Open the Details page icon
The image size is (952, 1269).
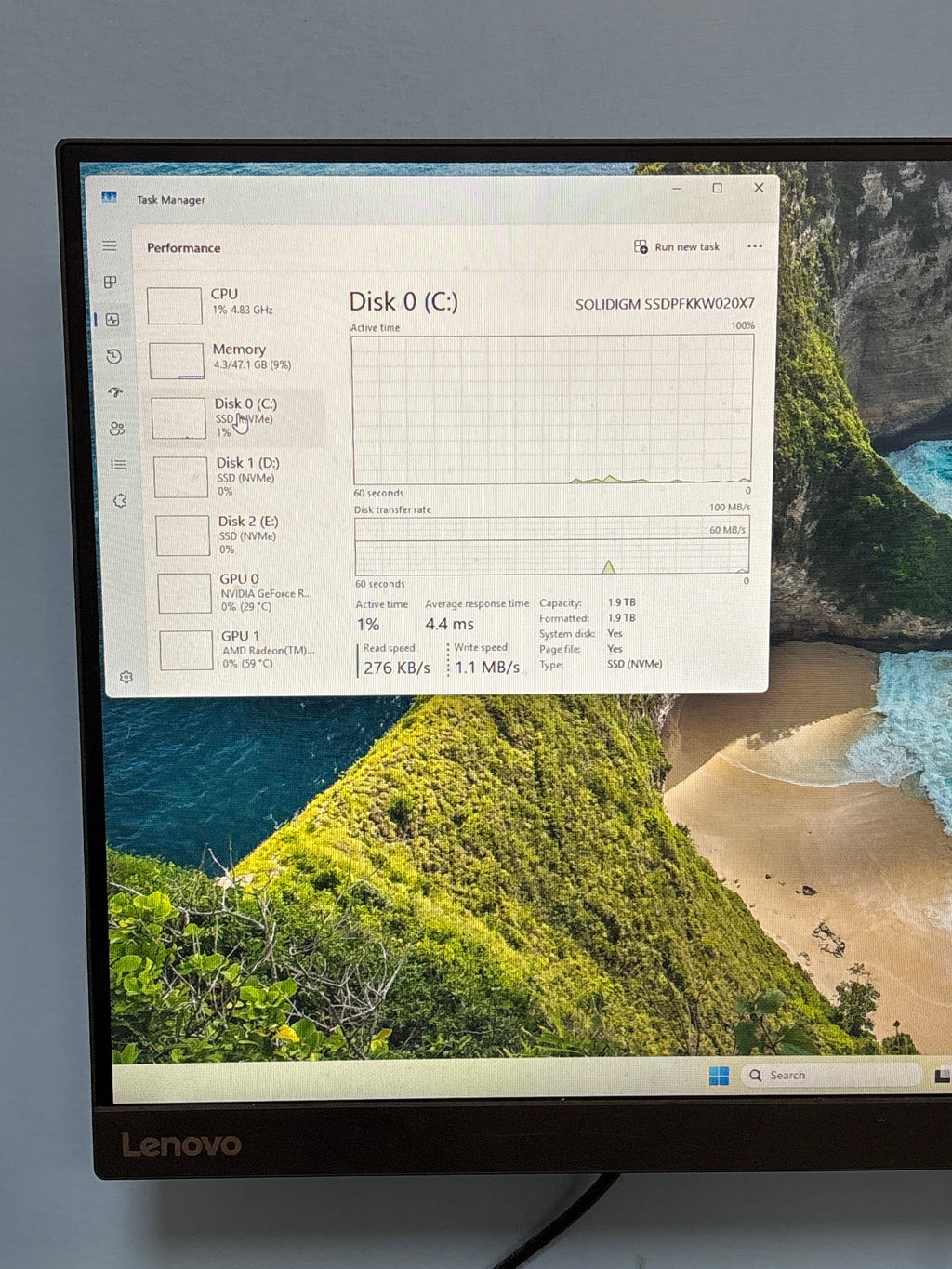point(118,464)
